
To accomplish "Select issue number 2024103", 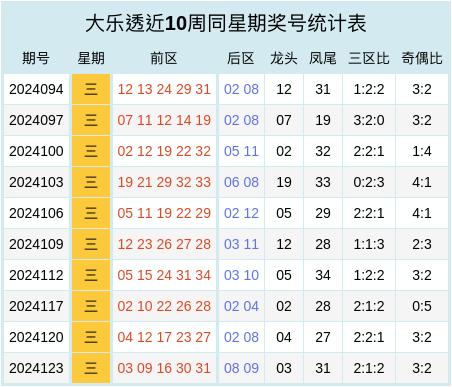I will click(x=36, y=182).
